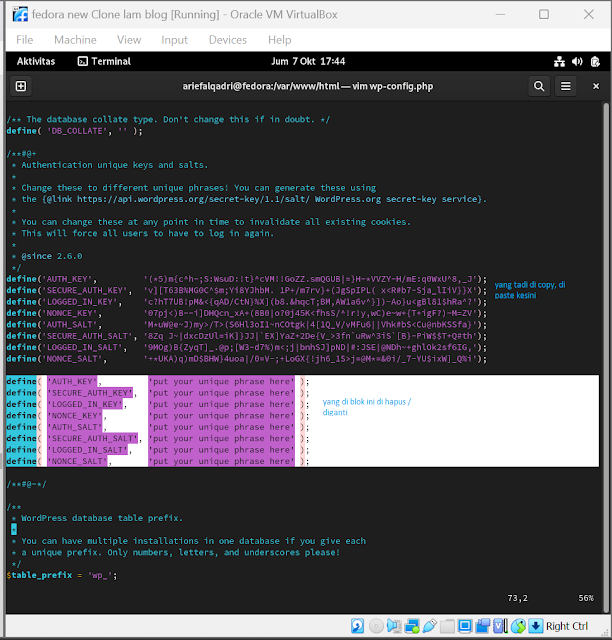
Task: Open the audio status icon in VirtualBox
Action: click(394, 626)
